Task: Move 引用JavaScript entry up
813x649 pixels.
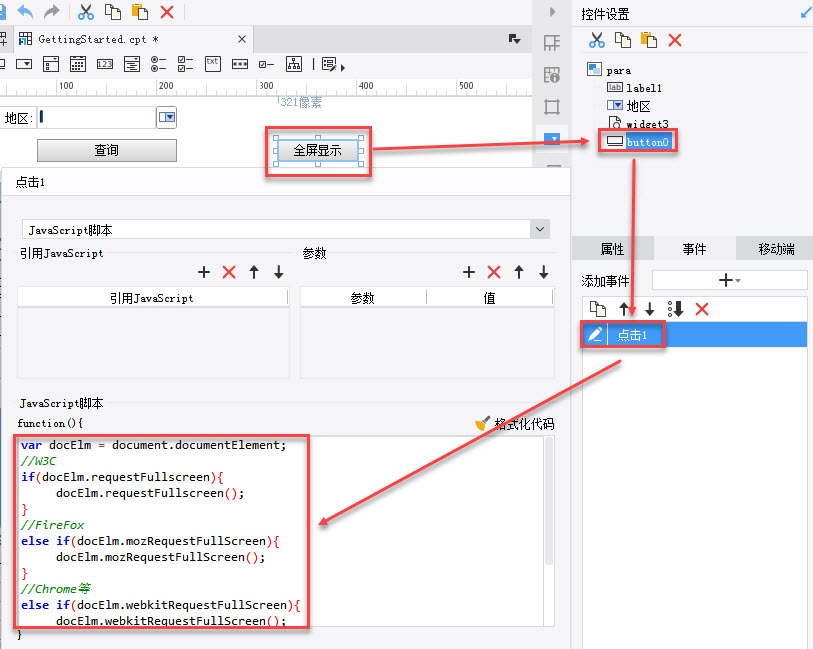Action: [x=254, y=272]
